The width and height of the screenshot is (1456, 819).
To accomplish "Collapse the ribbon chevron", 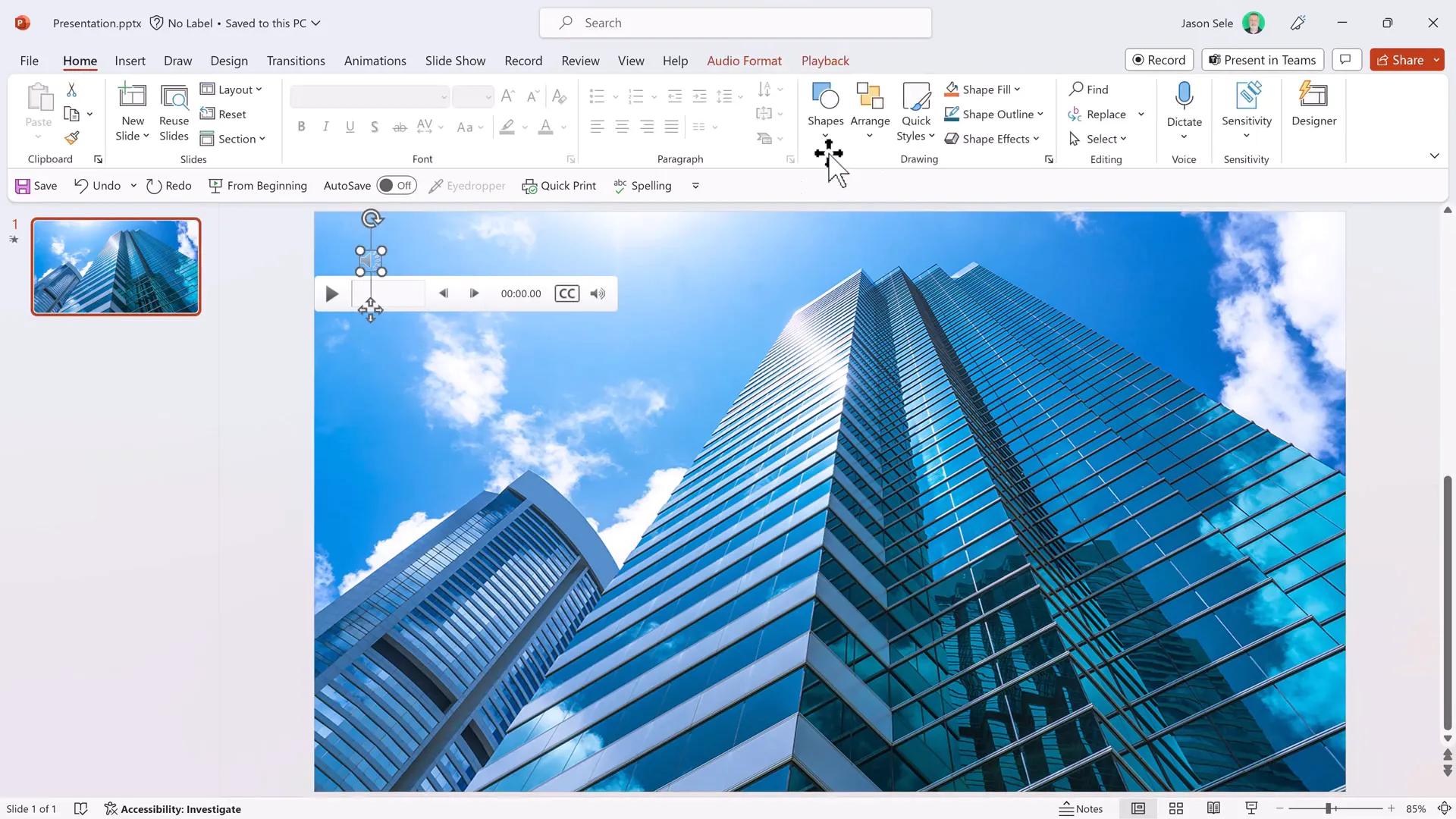I will pyautogui.click(x=1434, y=156).
